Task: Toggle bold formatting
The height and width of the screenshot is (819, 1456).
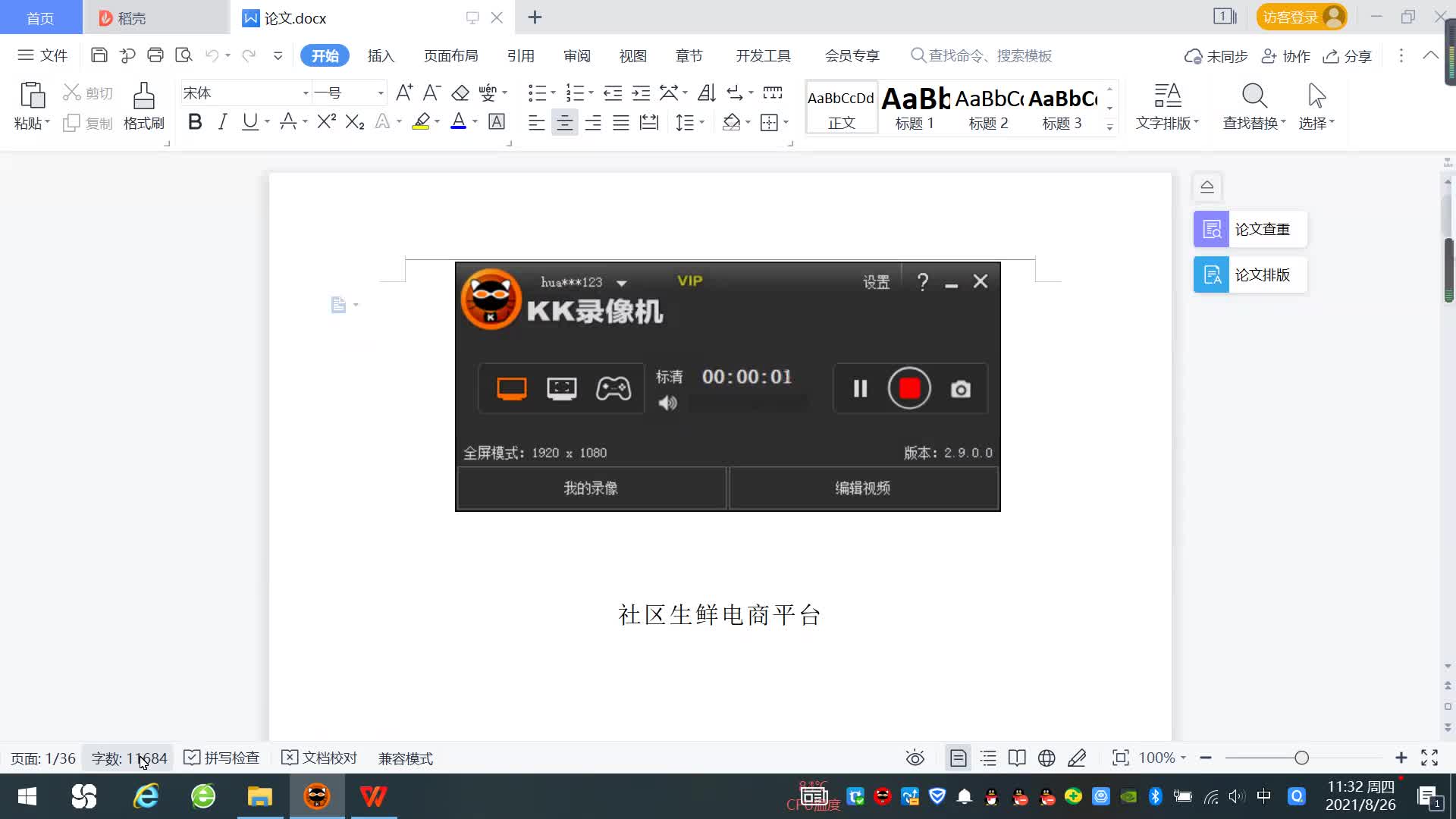Action: (x=195, y=121)
